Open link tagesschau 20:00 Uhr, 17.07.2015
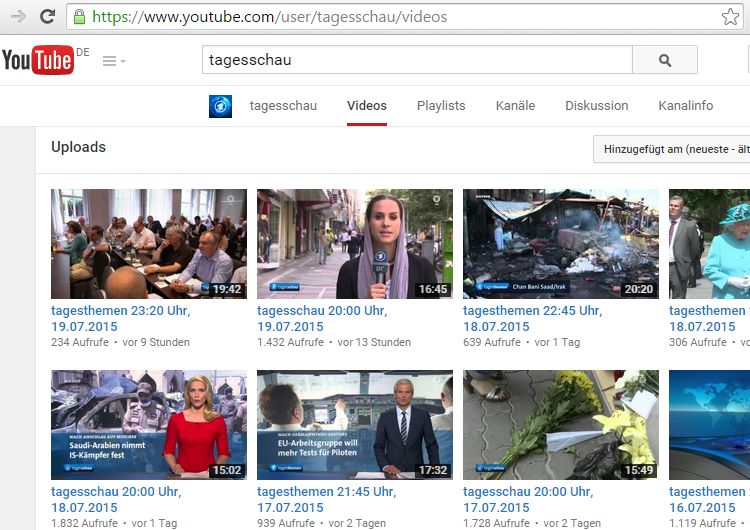 [528, 499]
